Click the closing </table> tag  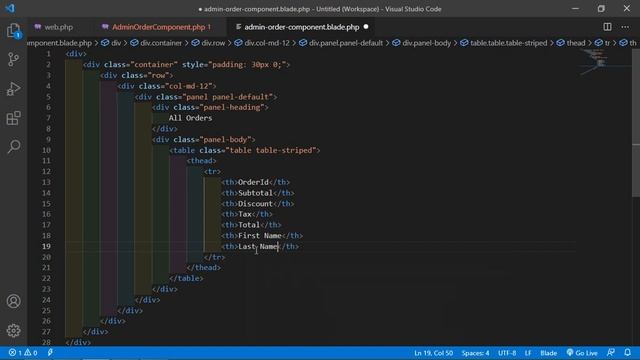click(186, 278)
